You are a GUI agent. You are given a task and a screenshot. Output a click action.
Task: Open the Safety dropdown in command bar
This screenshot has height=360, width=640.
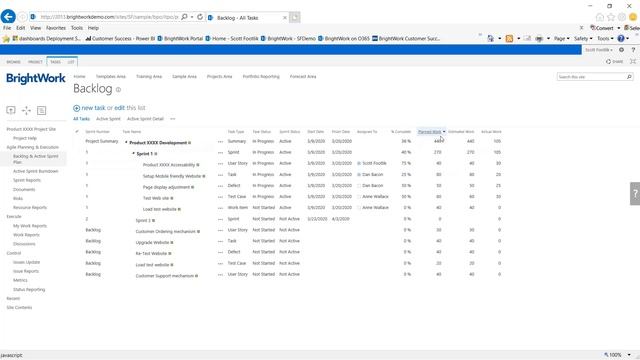583,38
